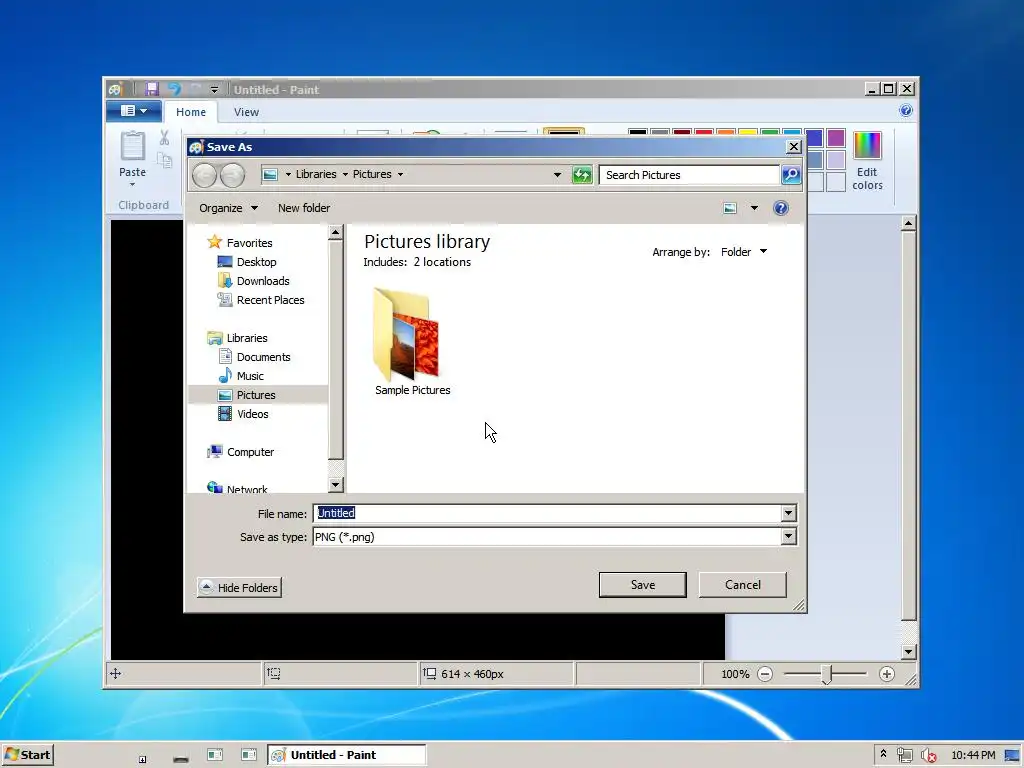Open the Save As dialog help icon
Screen dimensions: 1024x768
(780, 208)
